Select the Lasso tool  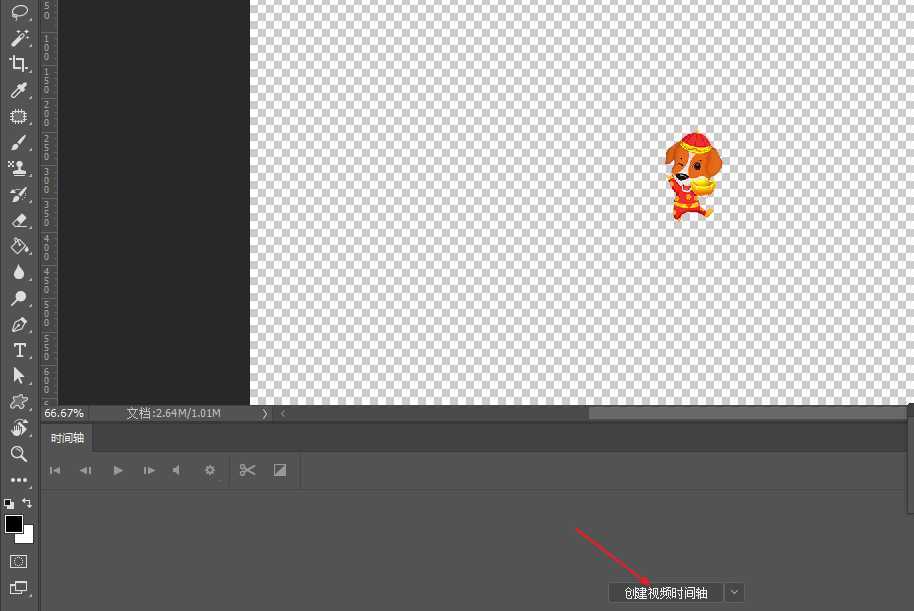(x=20, y=12)
